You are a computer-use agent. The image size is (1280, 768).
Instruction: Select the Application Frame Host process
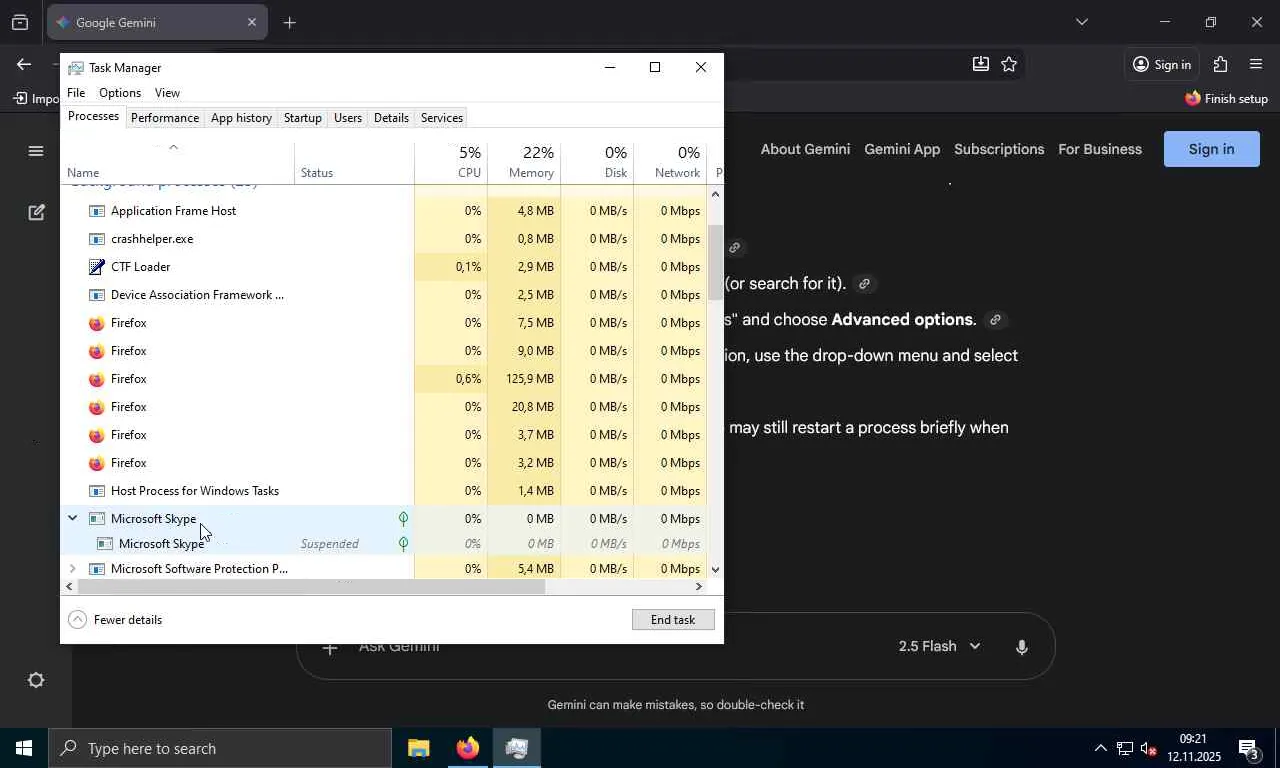(385, 211)
